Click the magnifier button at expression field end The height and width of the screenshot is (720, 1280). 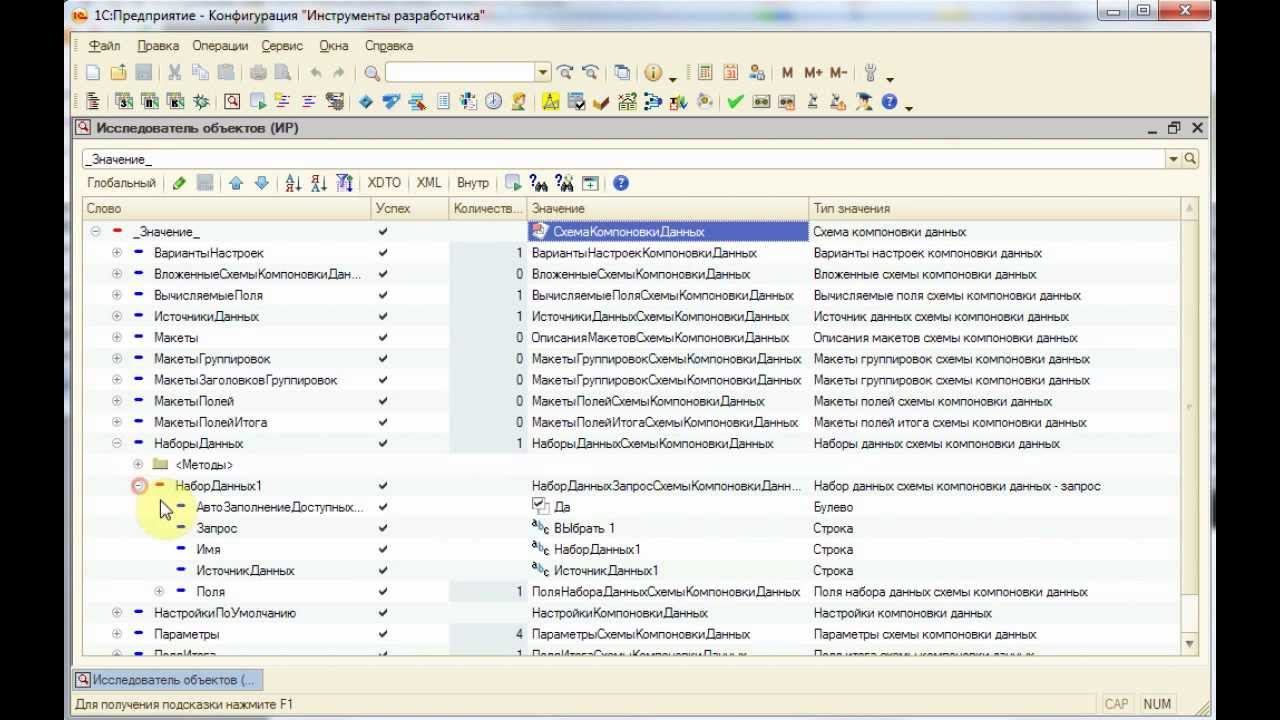click(x=1191, y=159)
